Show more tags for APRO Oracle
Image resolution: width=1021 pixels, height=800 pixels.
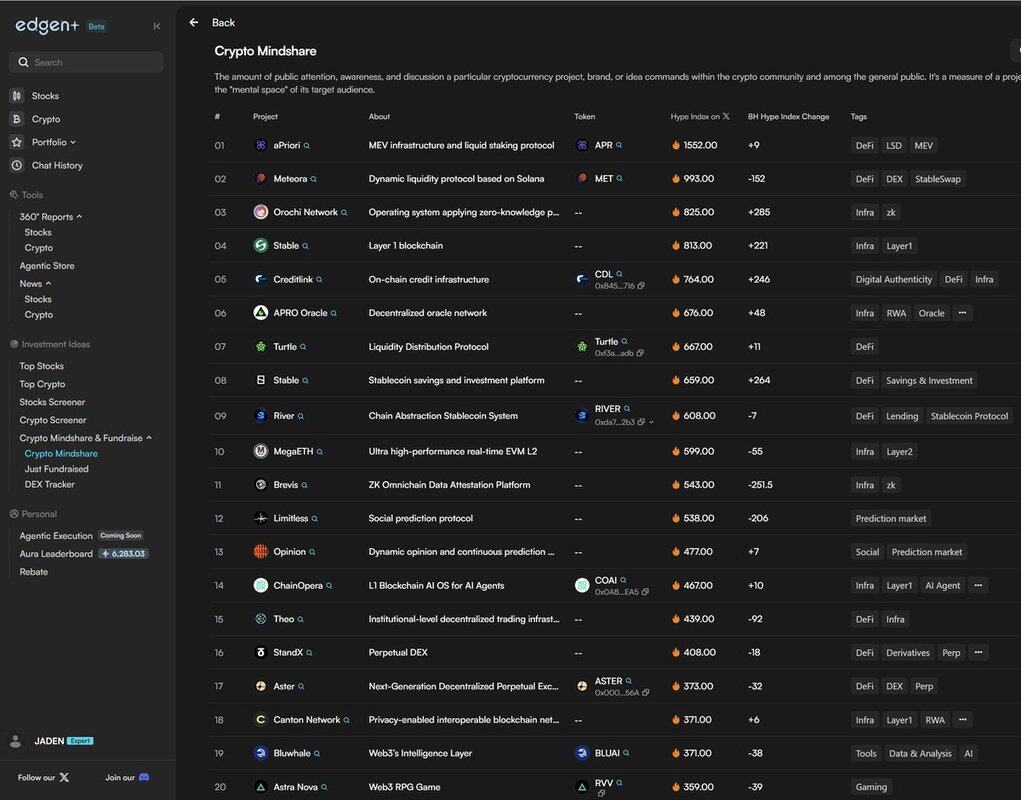(962, 313)
